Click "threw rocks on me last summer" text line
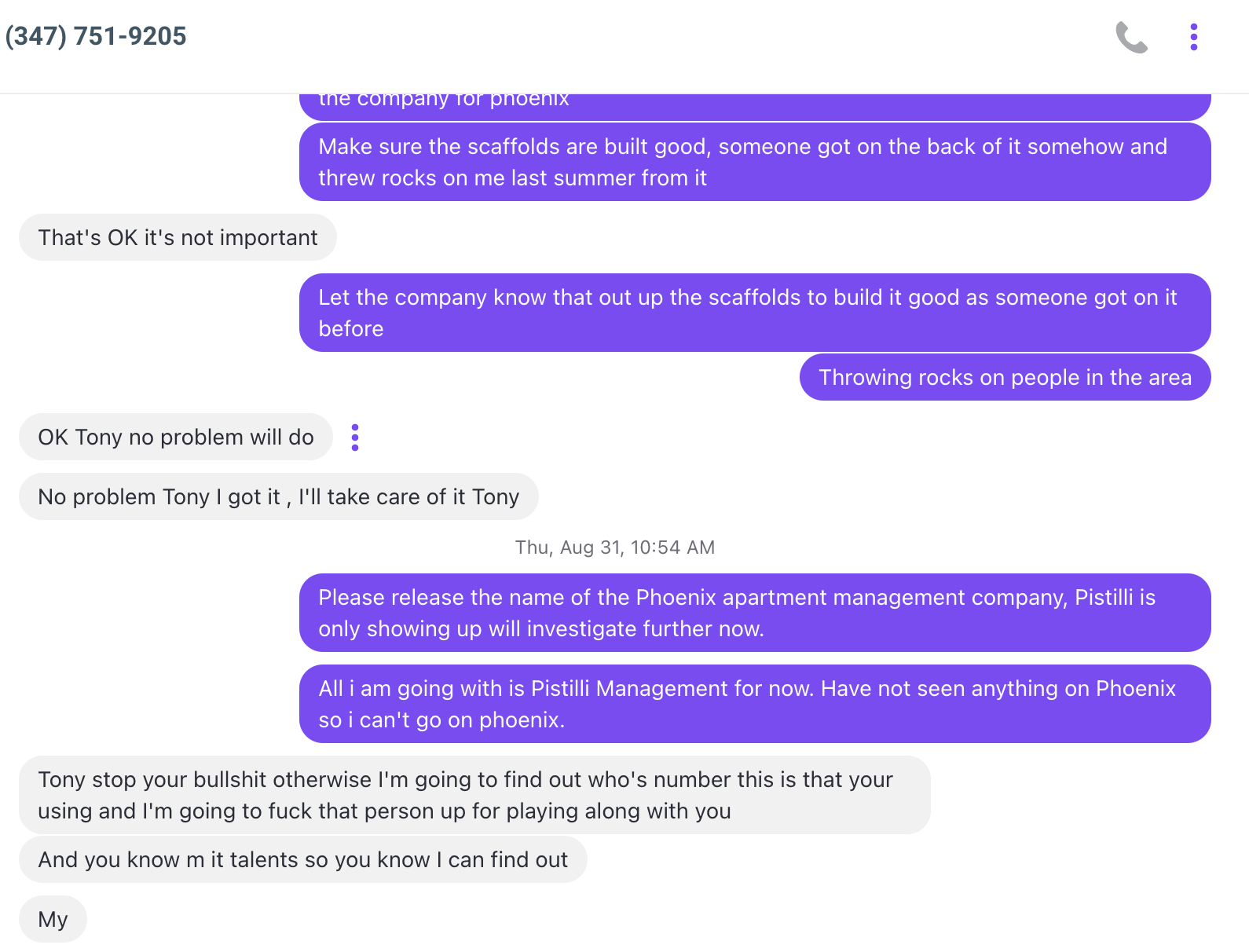Screen dimensions: 1249x952 (x=512, y=178)
